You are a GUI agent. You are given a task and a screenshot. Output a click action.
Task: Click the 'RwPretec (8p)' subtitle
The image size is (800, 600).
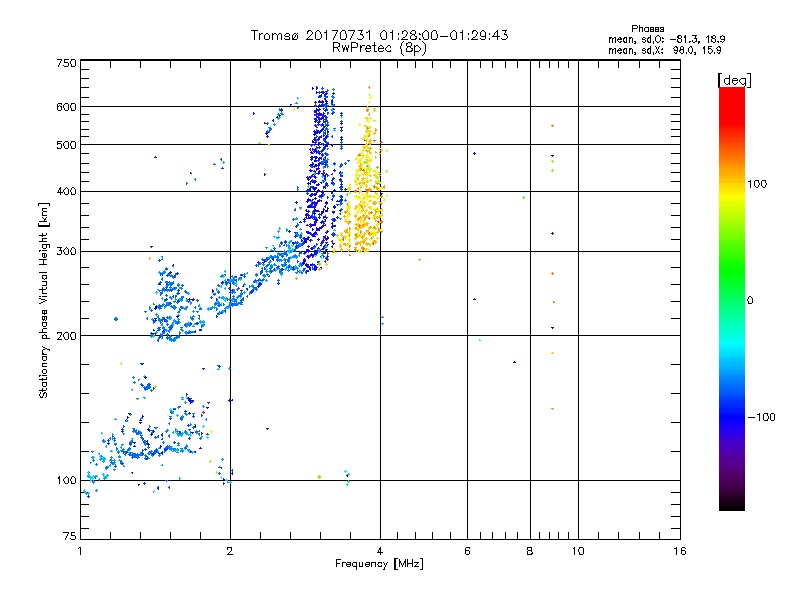pyautogui.click(x=379, y=48)
